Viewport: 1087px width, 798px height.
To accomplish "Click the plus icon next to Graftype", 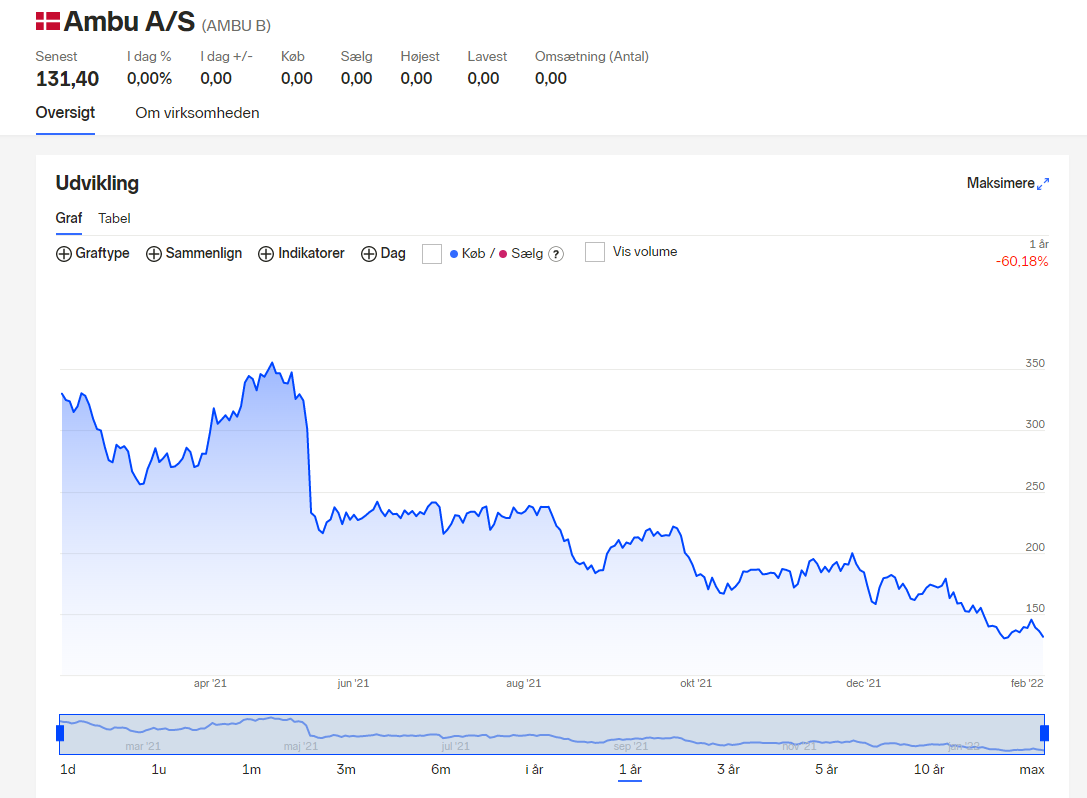I will [64, 254].
